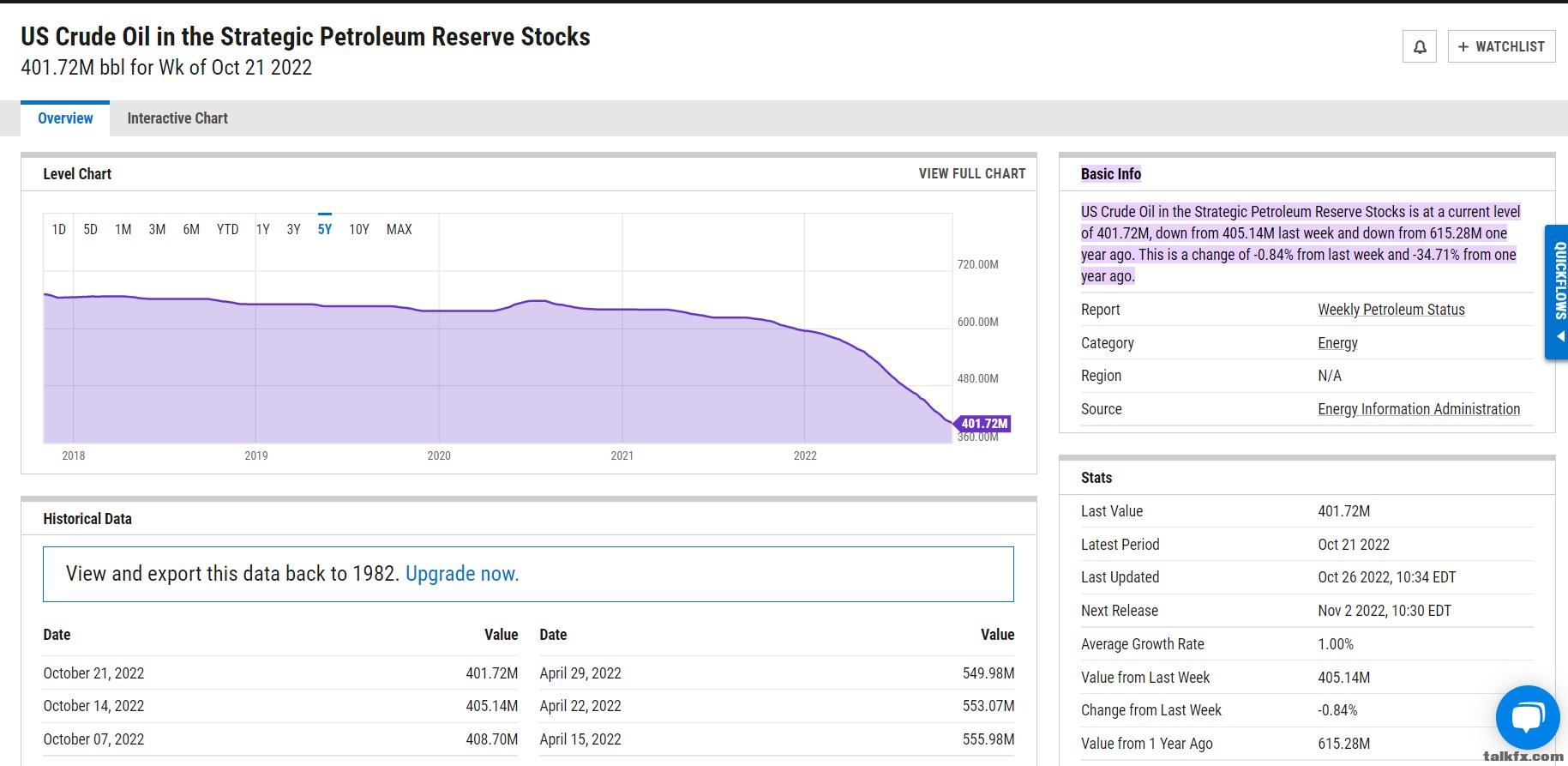Select the 3Y chart range
Viewport: 1568px width, 766px height.
click(x=293, y=229)
